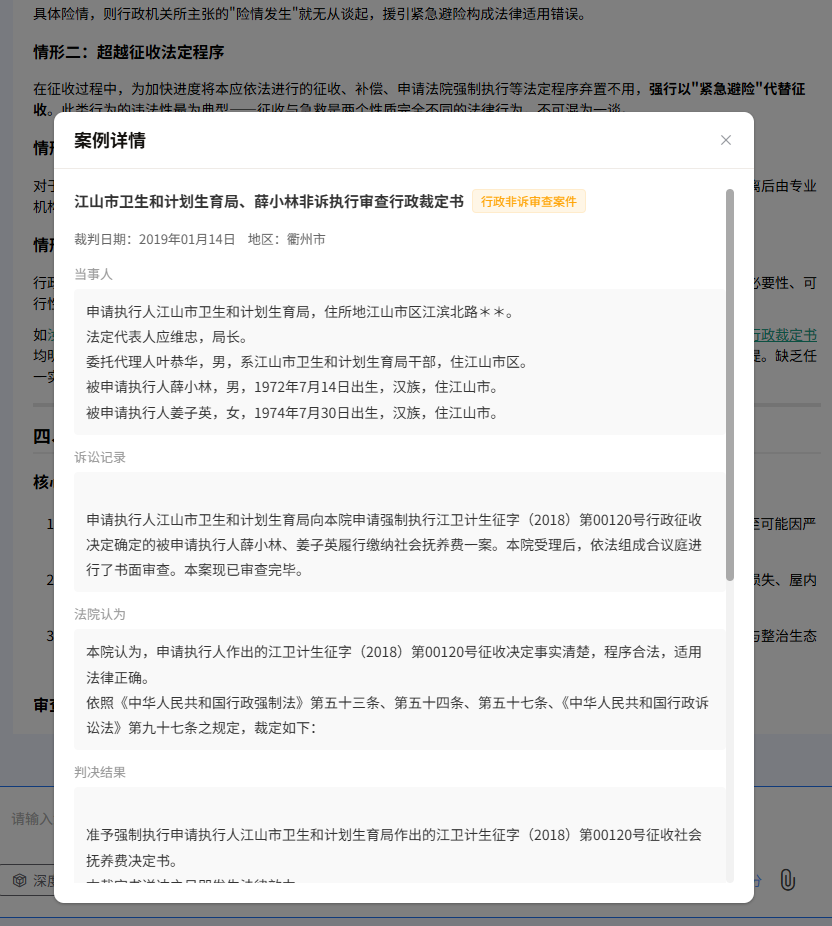Click the line 行了书面审查。本案现已审查完毕。
The width and height of the screenshot is (832, 926).
197,570
